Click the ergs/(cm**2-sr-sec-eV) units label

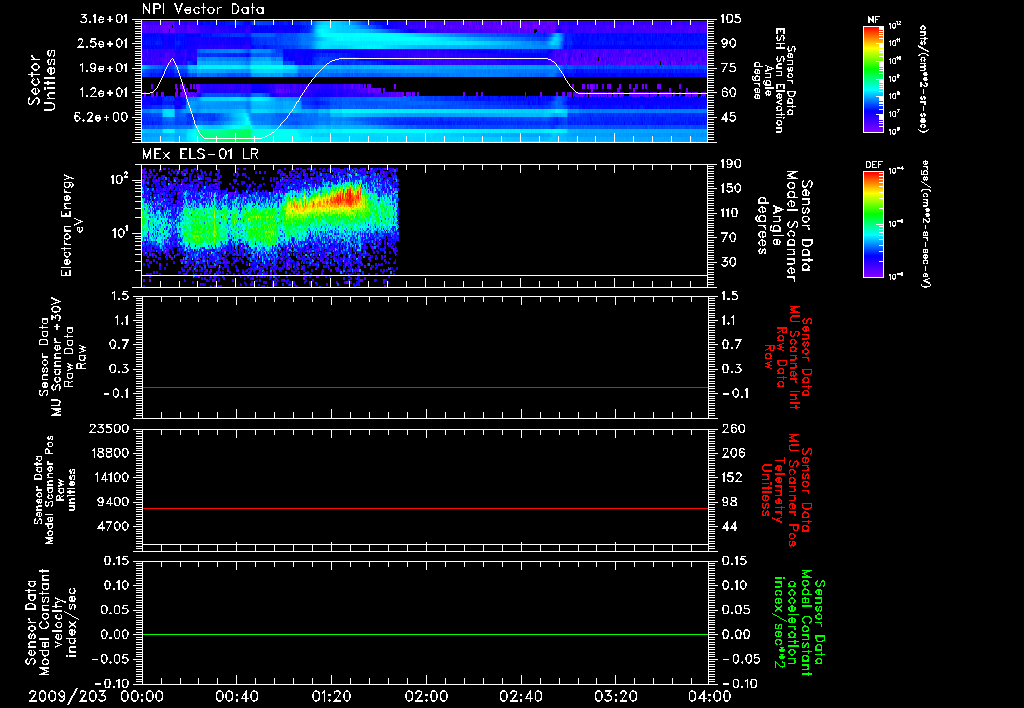point(924,224)
